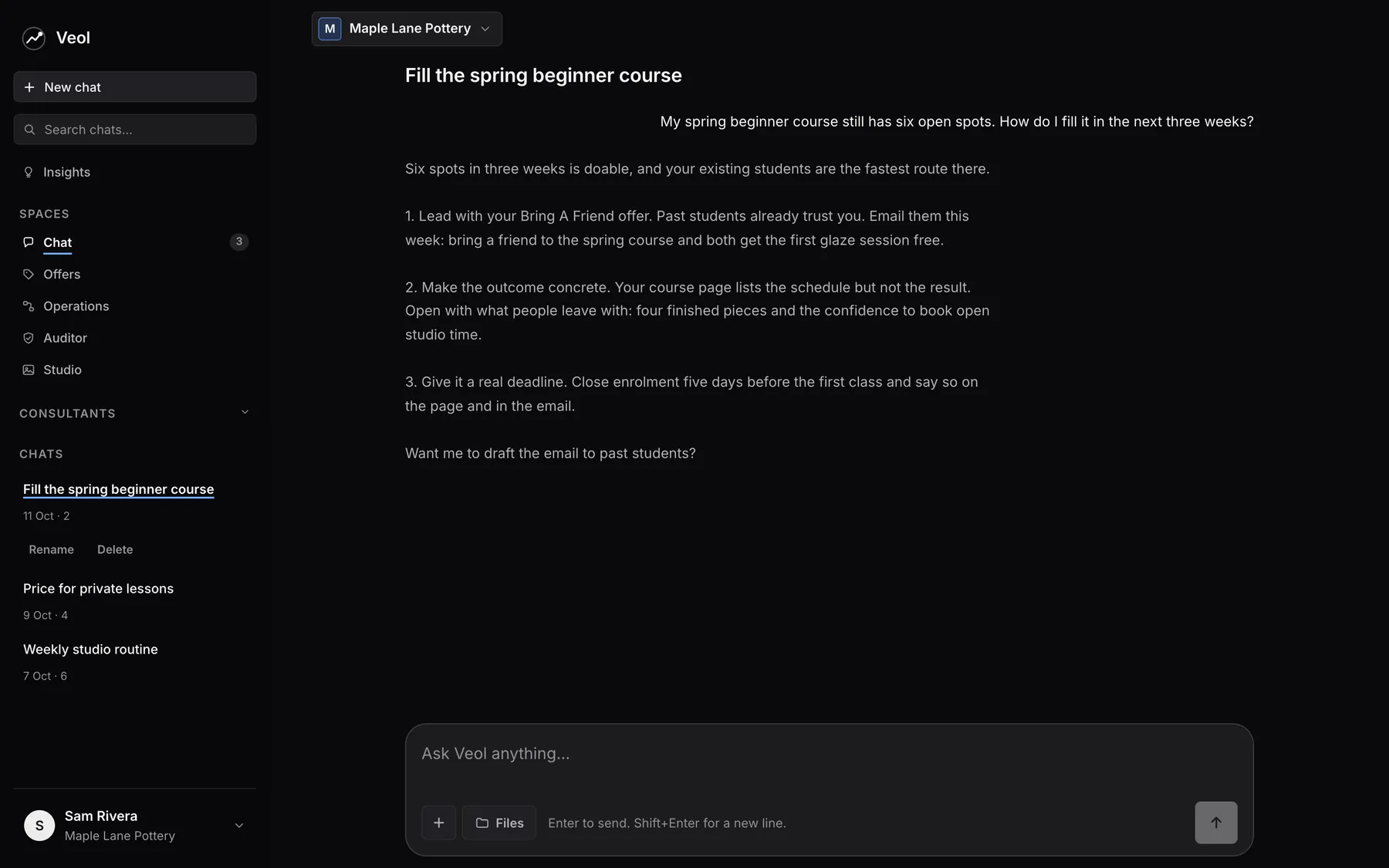Click the Auditor shield icon
Screen dimensions: 1389x868
tap(29, 338)
